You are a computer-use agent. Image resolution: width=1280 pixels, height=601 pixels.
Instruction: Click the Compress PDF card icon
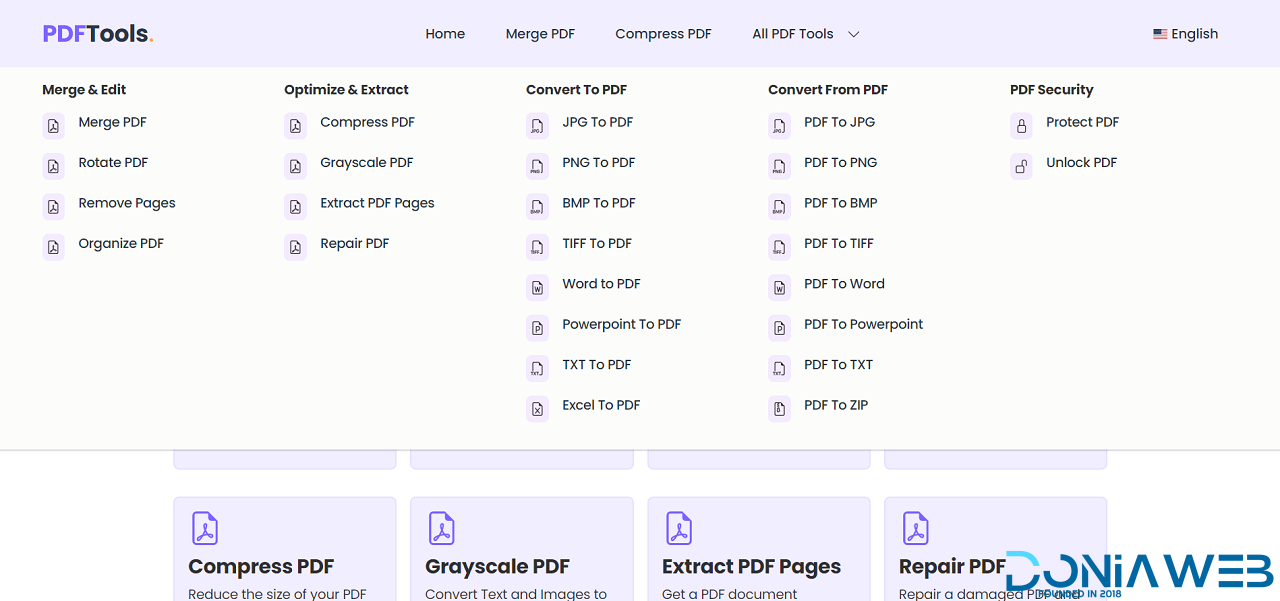205,528
